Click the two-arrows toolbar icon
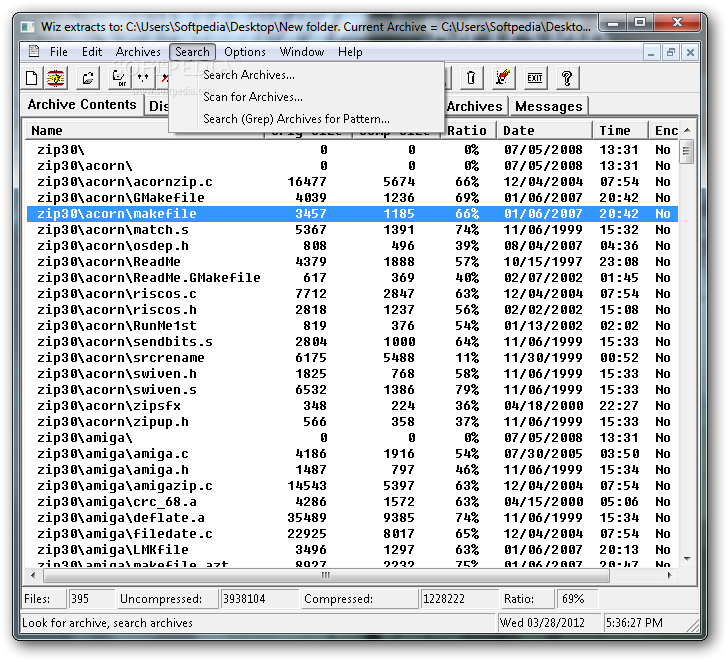Viewport: 728px width, 661px height. click(143, 78)
